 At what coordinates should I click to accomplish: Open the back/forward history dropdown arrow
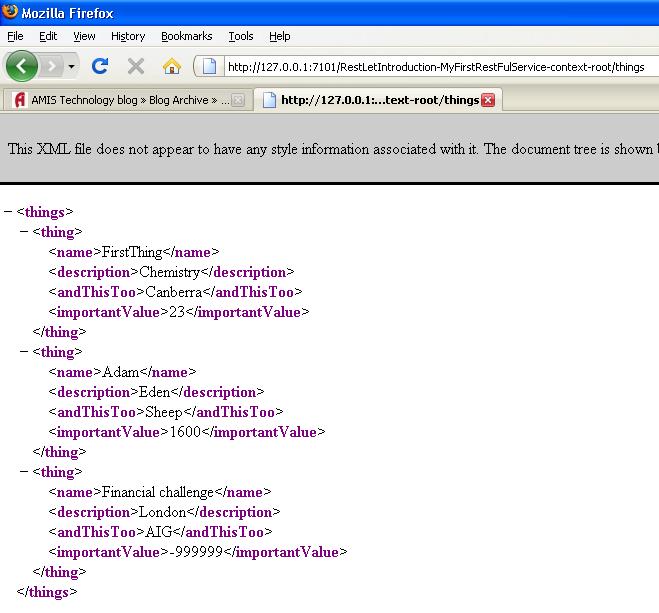pos(72,67)
